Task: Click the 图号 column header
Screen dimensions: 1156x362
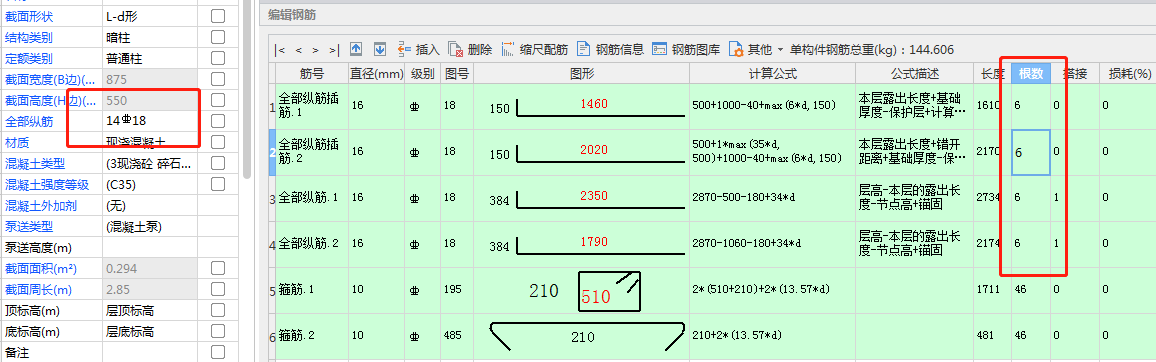Action: pyautogui.click(x=457, y=74)
